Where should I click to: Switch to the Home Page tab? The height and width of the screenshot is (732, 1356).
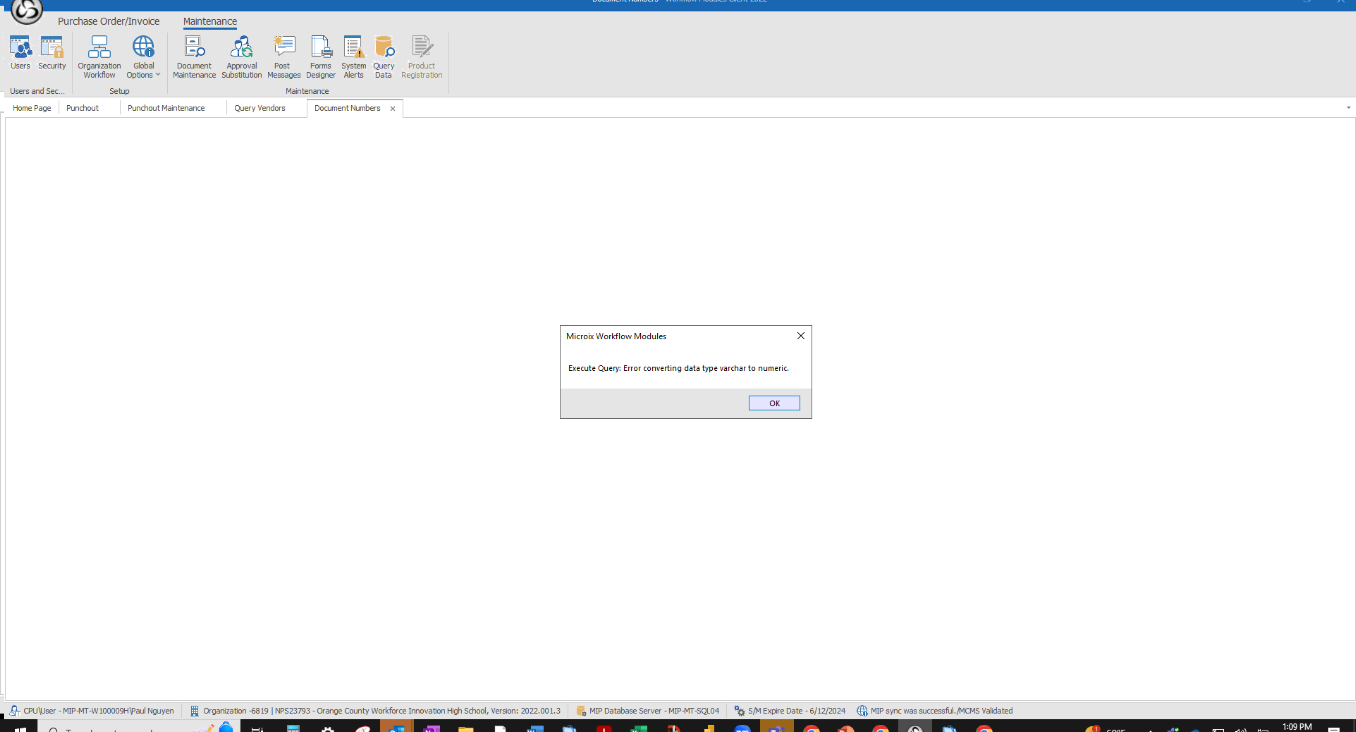32,108
